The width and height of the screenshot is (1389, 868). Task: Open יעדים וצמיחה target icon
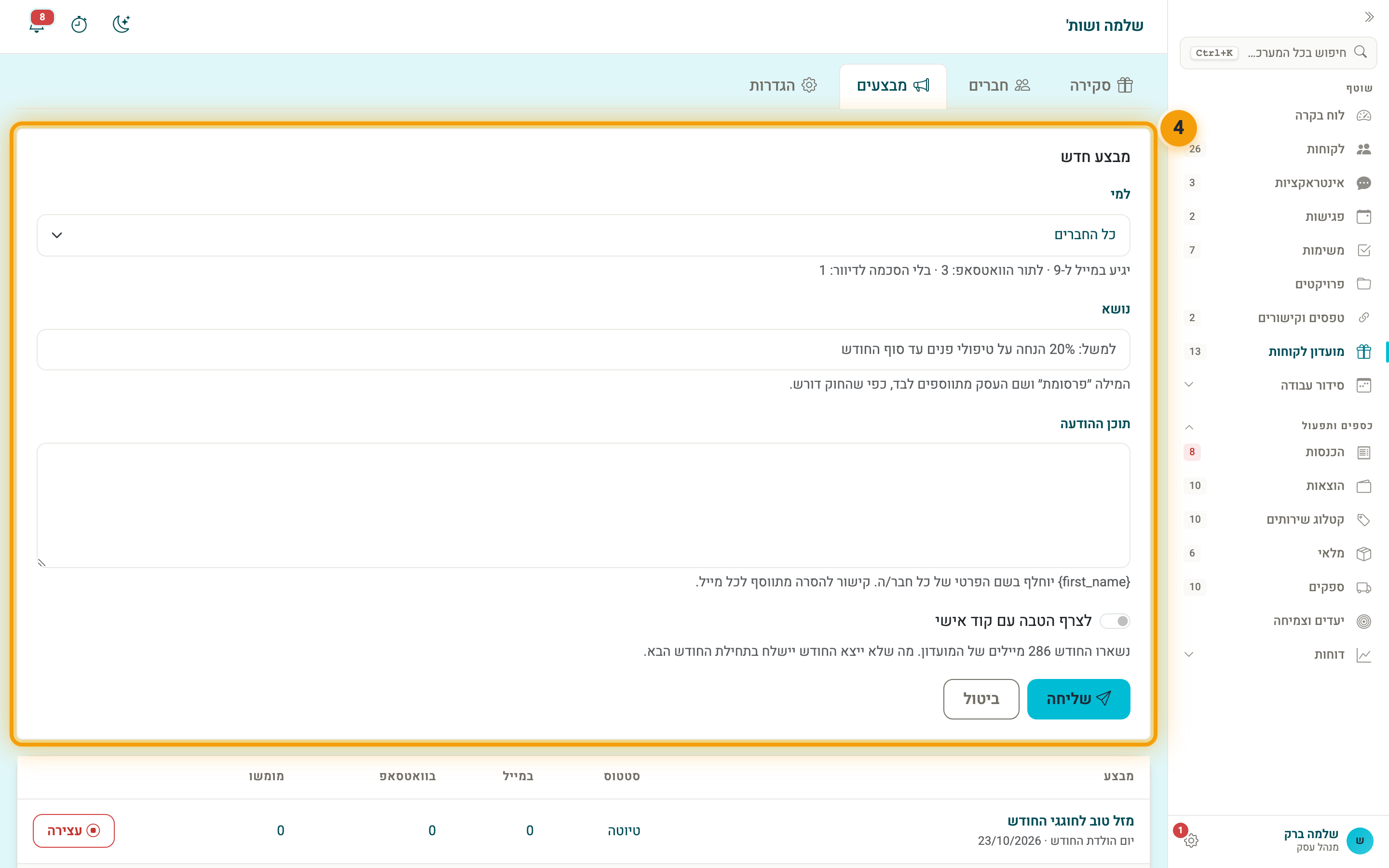(1364, 621)
